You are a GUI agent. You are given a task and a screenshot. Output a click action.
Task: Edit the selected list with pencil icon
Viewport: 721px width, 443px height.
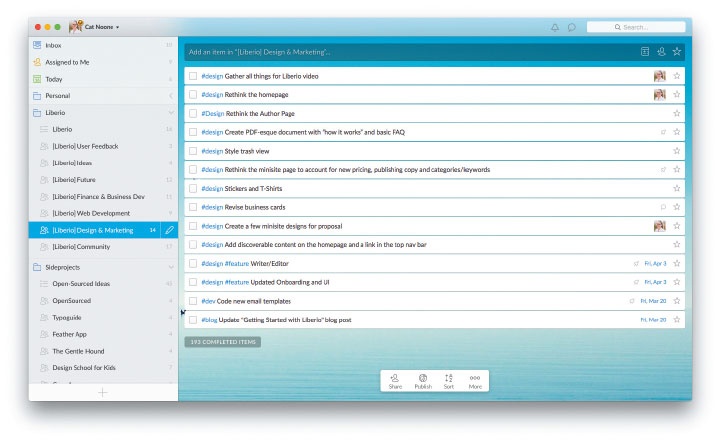click(169, 230)
